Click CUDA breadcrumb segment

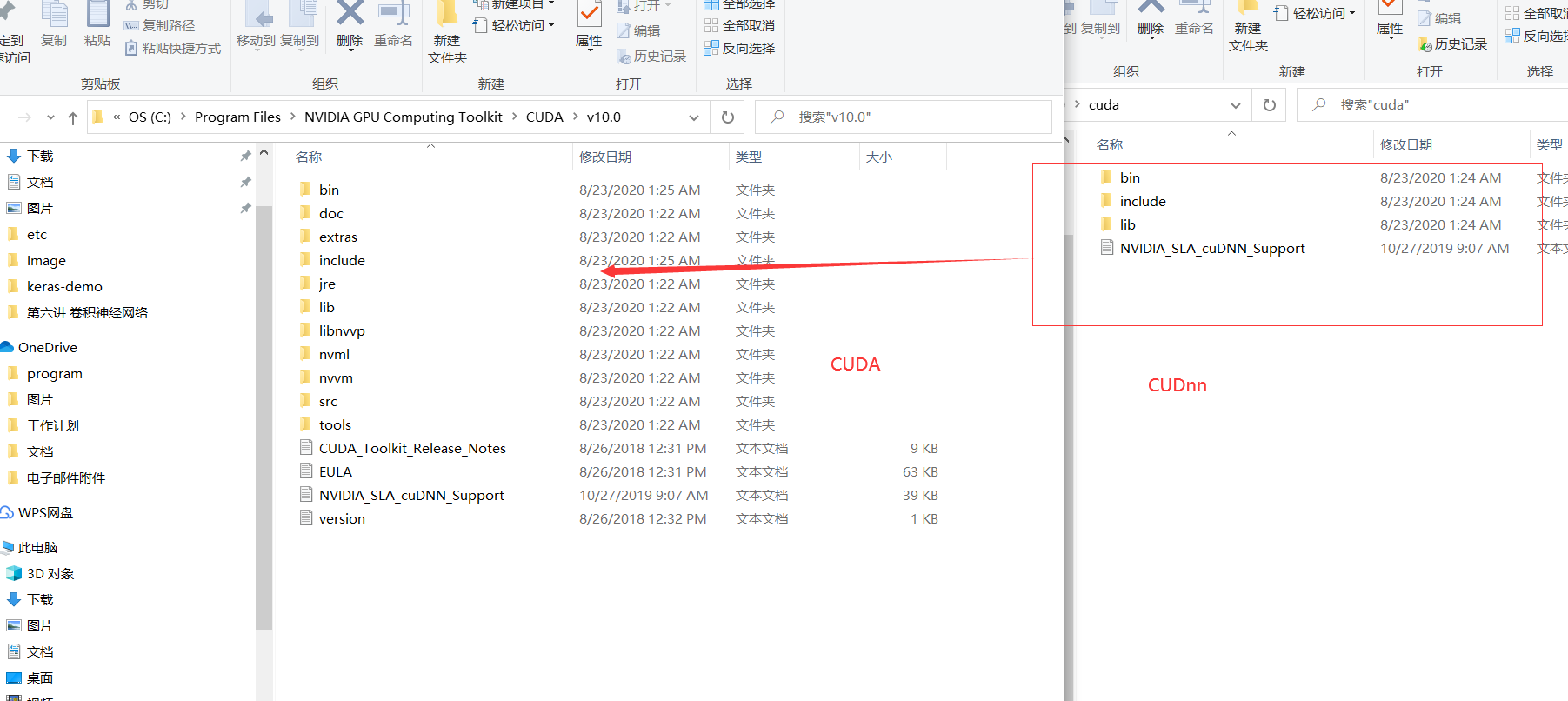[x=544, y=117]
